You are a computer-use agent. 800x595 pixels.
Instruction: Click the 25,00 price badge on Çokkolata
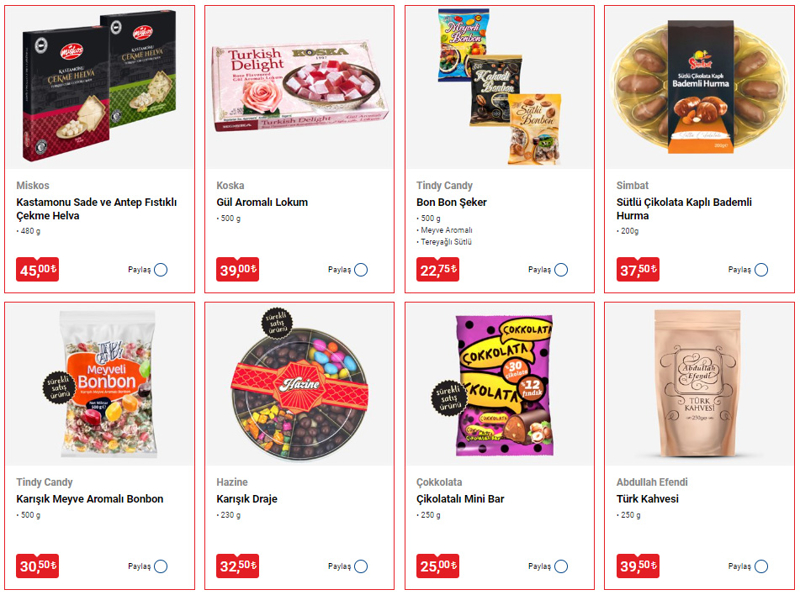(x=437, y=565)
